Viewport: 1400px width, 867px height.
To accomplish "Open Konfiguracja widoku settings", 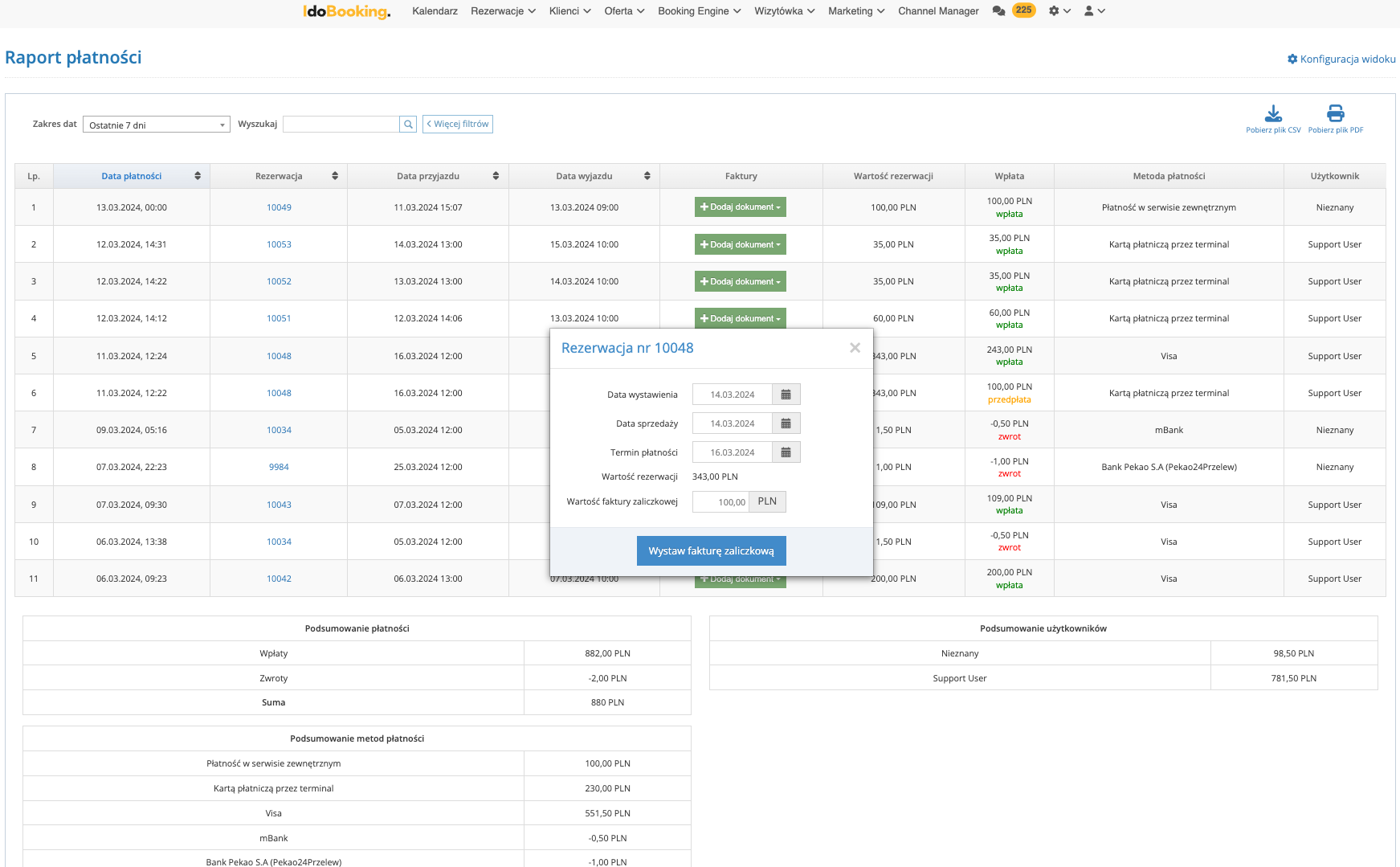I will [1341, 59].
